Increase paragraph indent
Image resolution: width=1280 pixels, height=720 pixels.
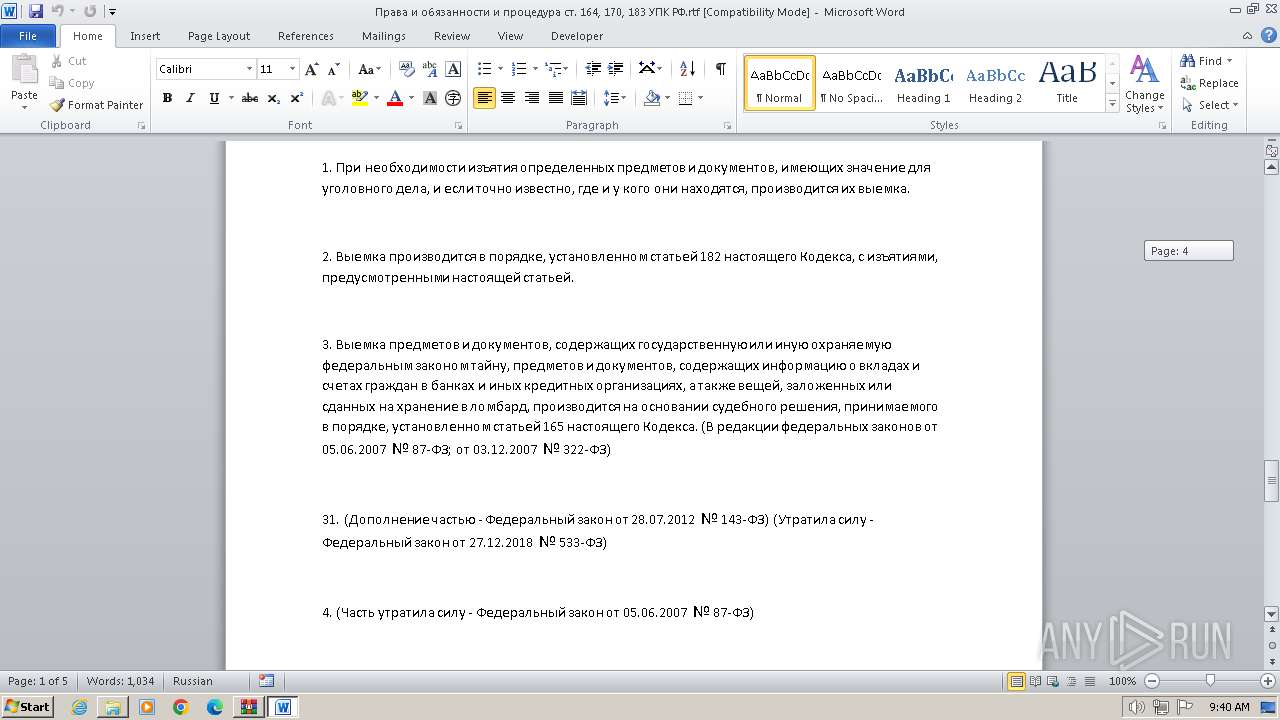pyautogui.click(x=617, y=69)
